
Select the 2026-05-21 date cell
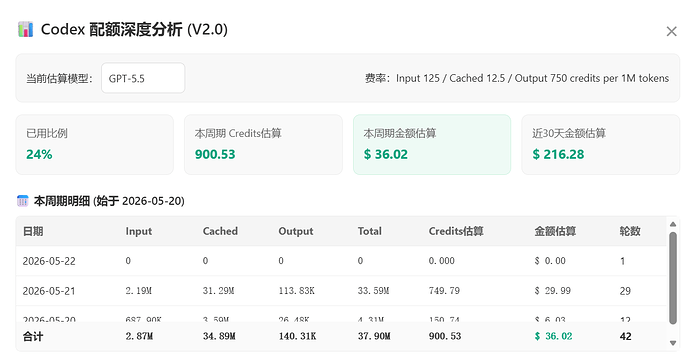tap(49, 291)
